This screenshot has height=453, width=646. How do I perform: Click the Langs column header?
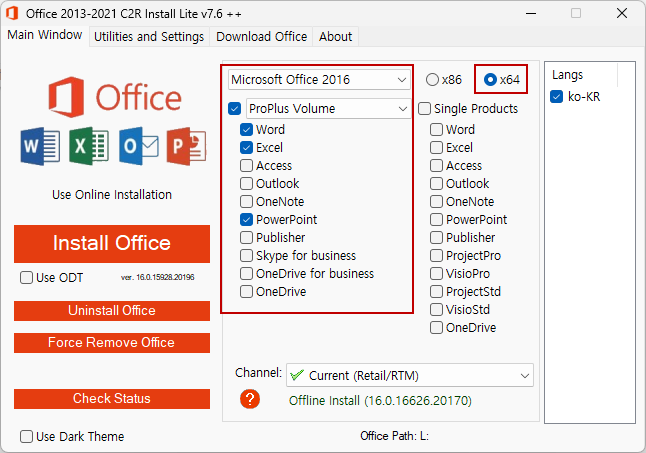568,75
